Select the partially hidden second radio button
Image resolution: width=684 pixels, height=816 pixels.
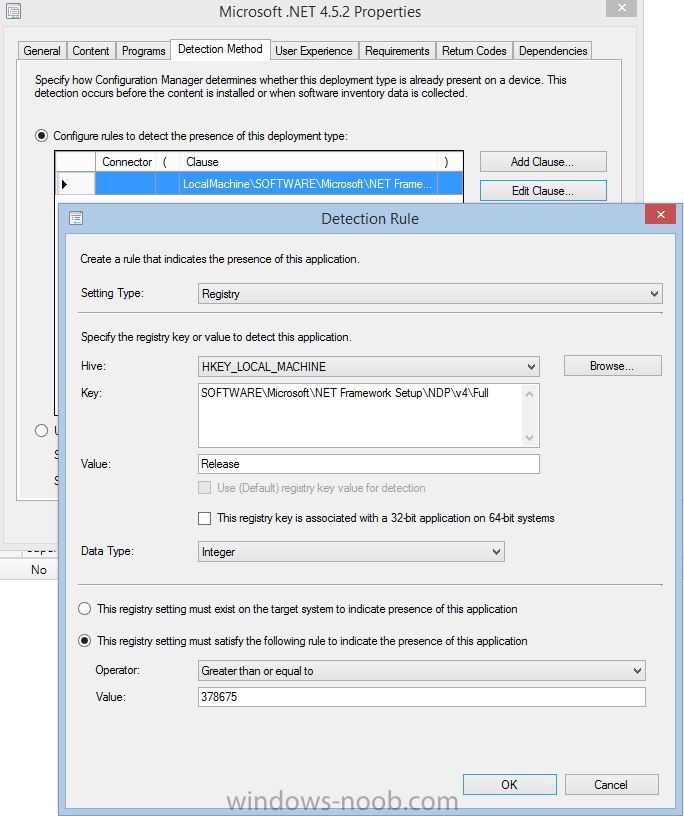41,431
